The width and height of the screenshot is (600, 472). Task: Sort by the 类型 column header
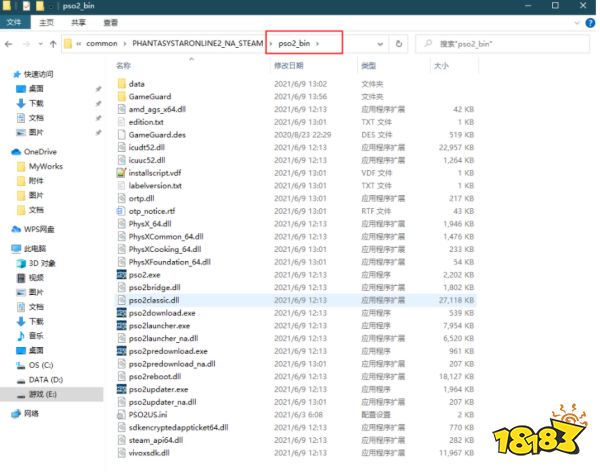coord(368,66)
